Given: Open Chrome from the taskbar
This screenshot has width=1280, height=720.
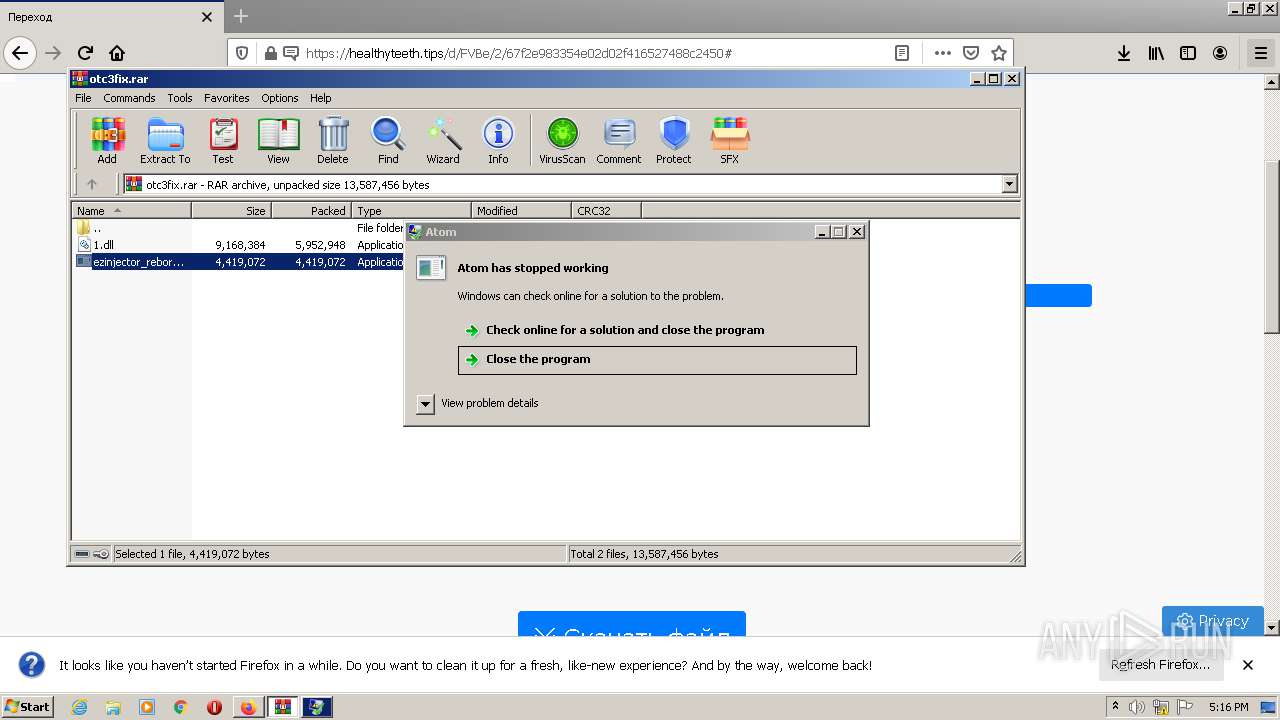Looking at the screenshot, I should coord(180,707).
